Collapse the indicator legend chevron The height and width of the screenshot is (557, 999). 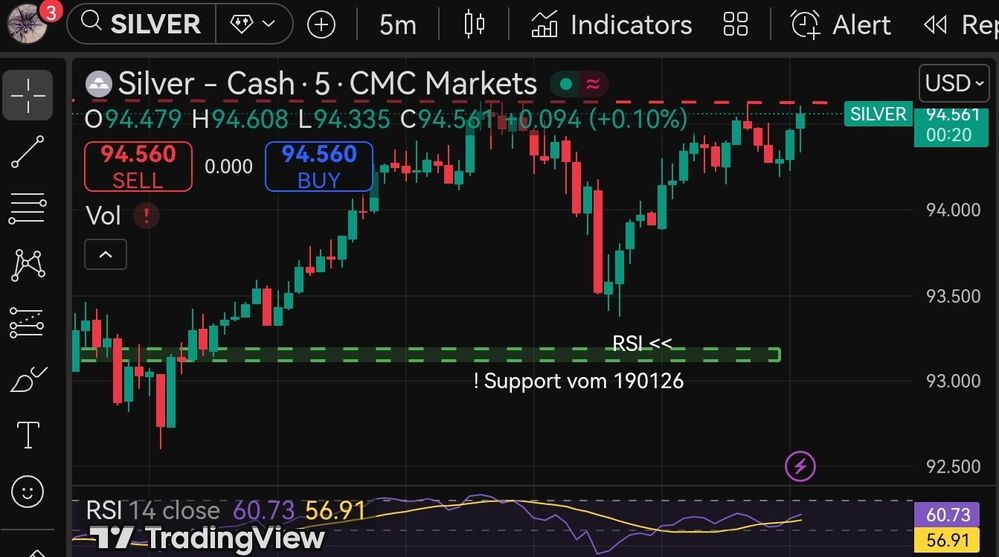(106, 254)
